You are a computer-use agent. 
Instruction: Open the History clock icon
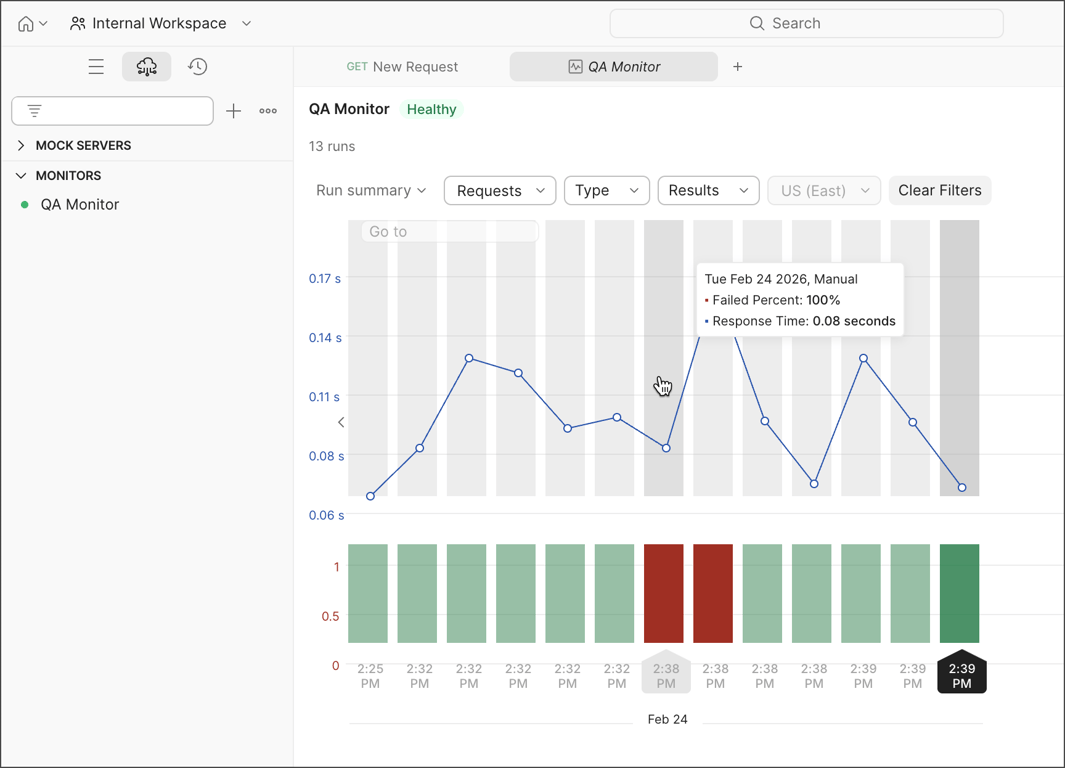pyautogui.click(x=197, y=66)
